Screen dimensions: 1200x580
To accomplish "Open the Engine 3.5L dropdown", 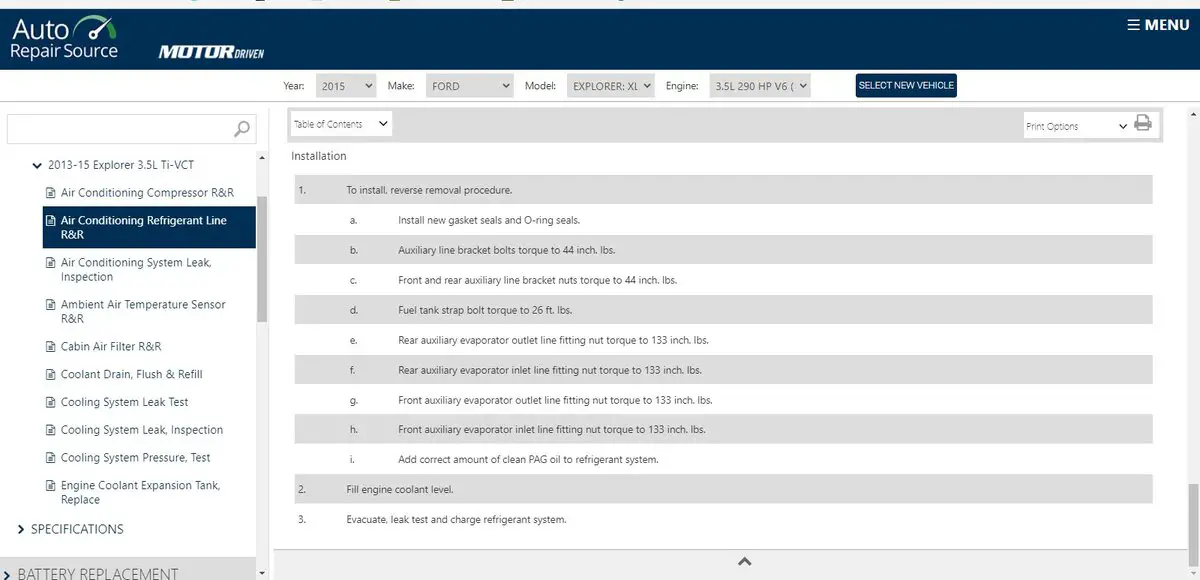I will [760, 86].
